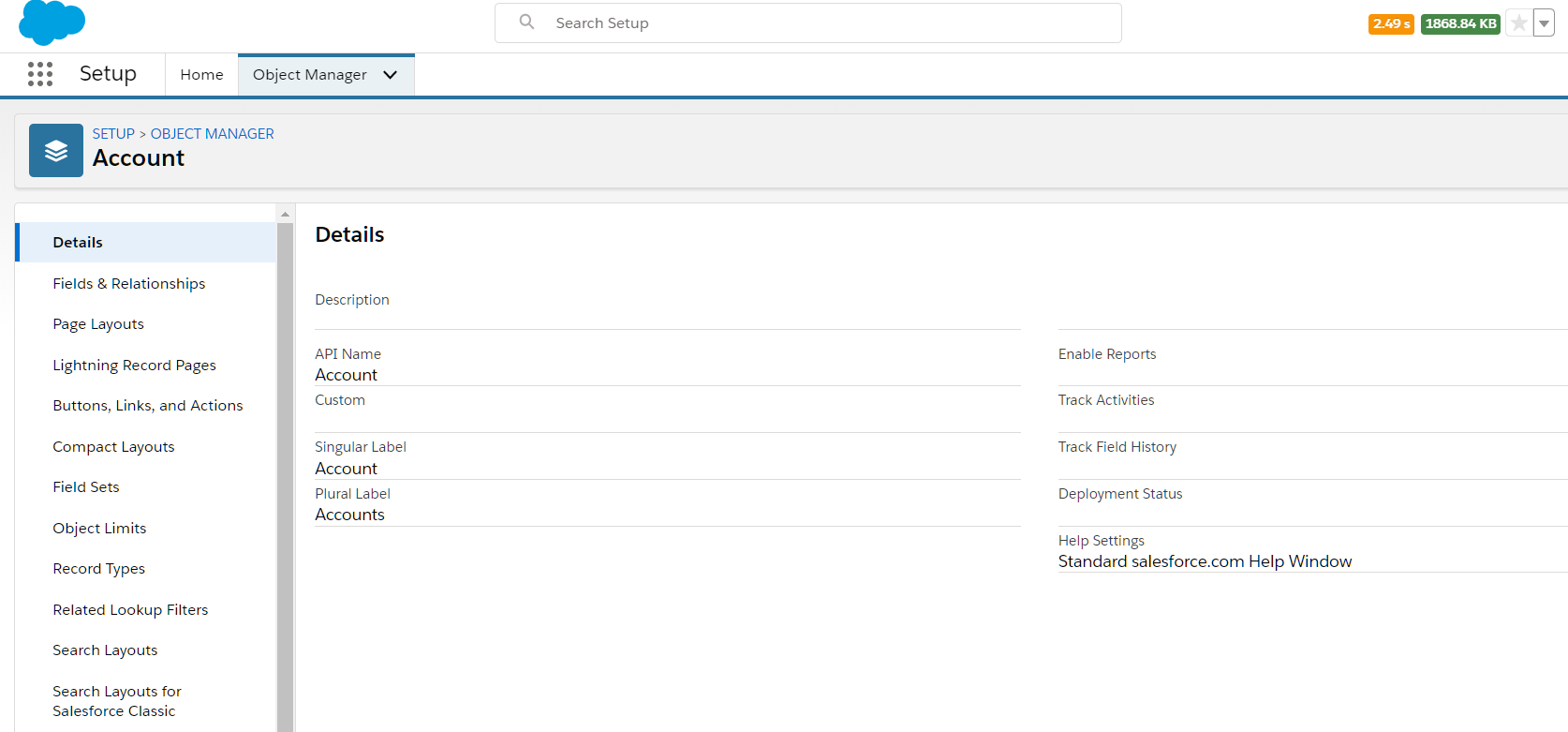Open Search Layouts section
The width and height of the screenshot is (1568, 732).
pos(105,650)
